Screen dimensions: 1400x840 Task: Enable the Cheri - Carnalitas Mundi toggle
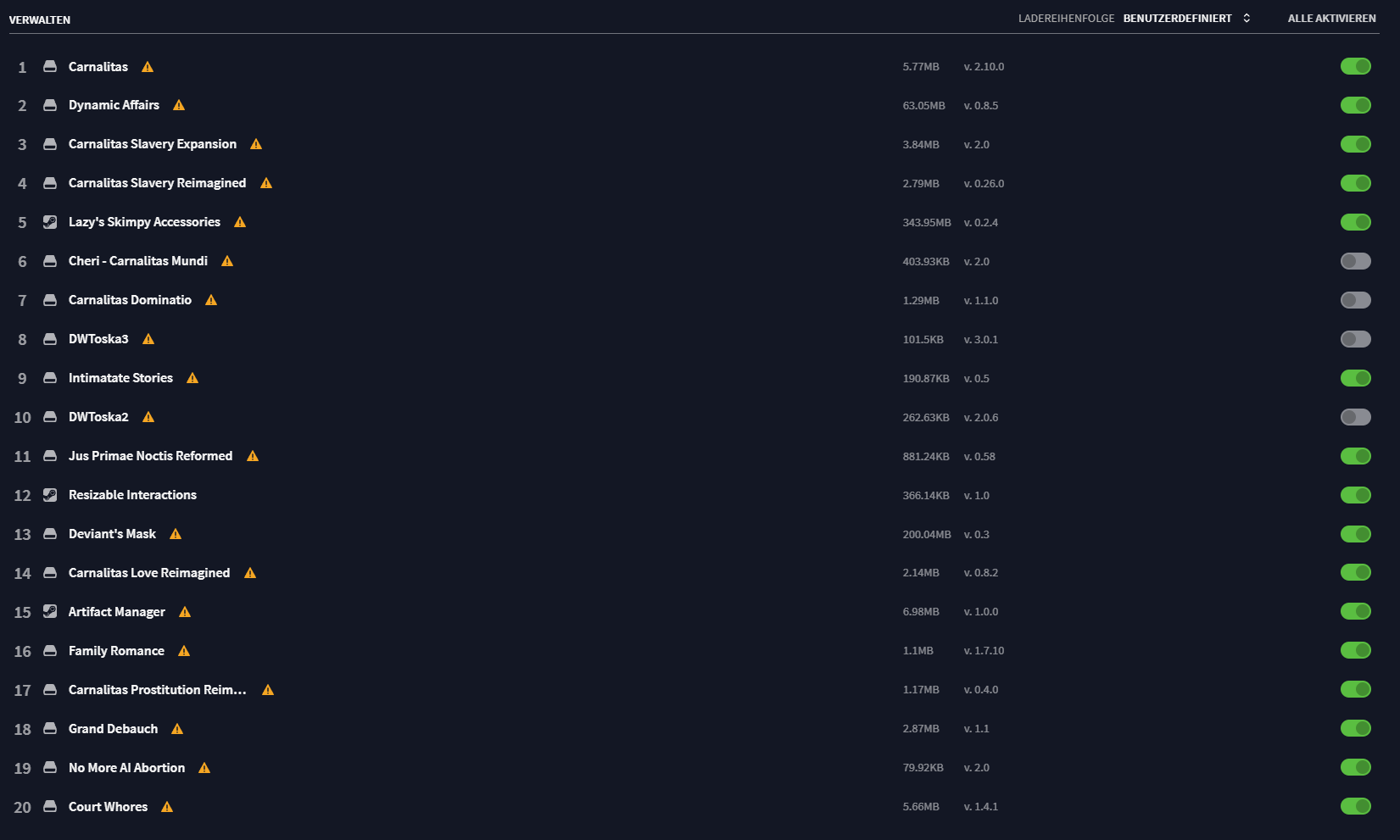[x=1355, y=261]
